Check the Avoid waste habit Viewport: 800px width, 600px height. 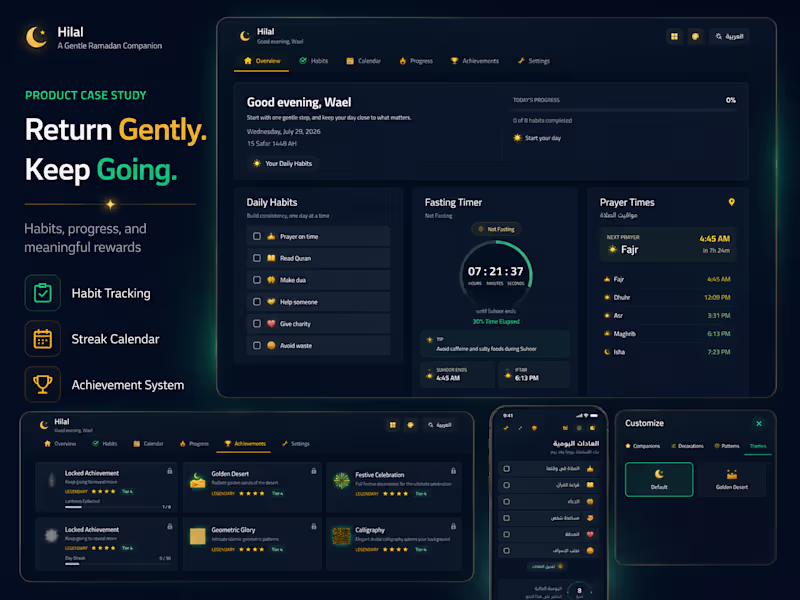tap(257, 345)
